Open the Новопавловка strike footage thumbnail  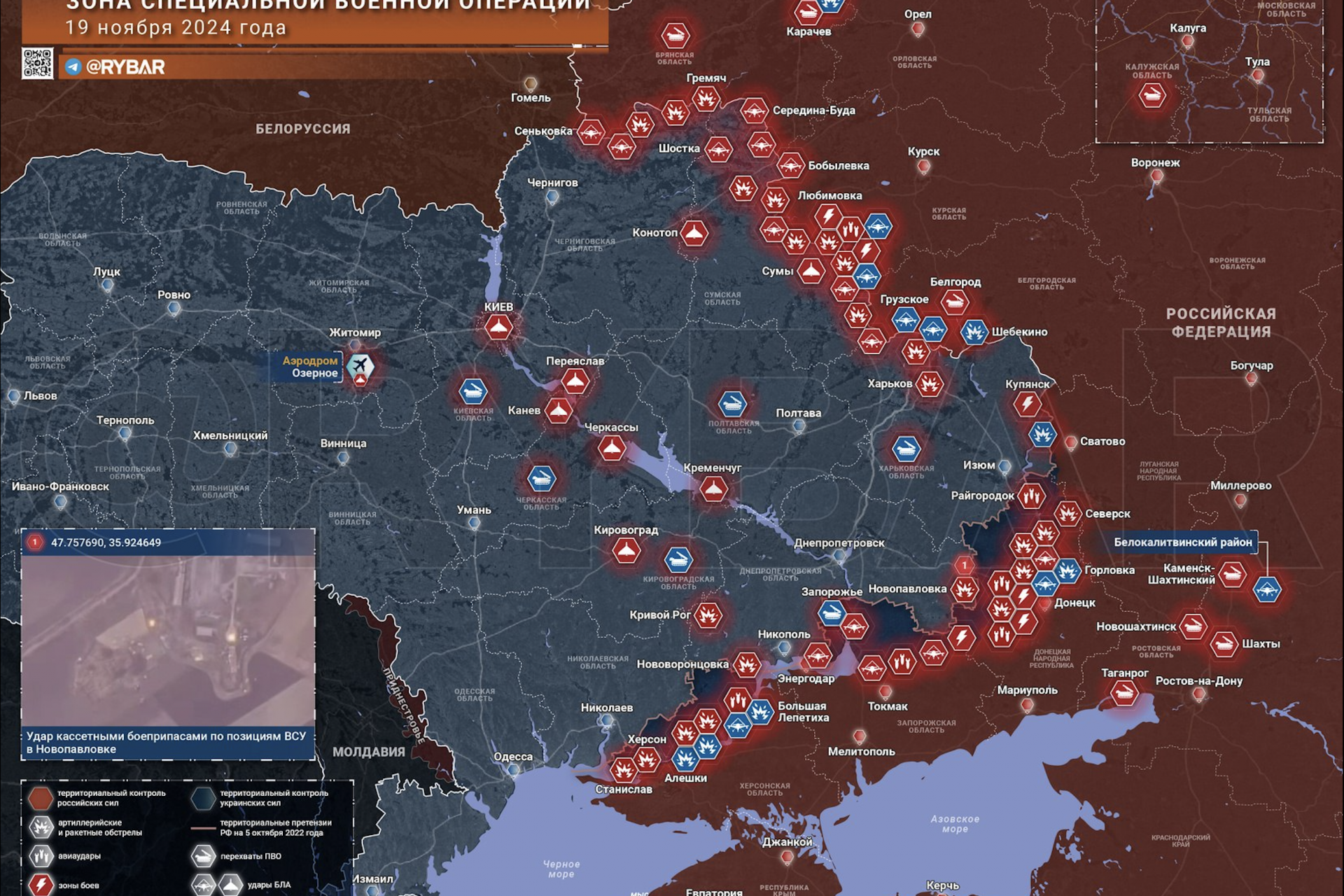168,640
